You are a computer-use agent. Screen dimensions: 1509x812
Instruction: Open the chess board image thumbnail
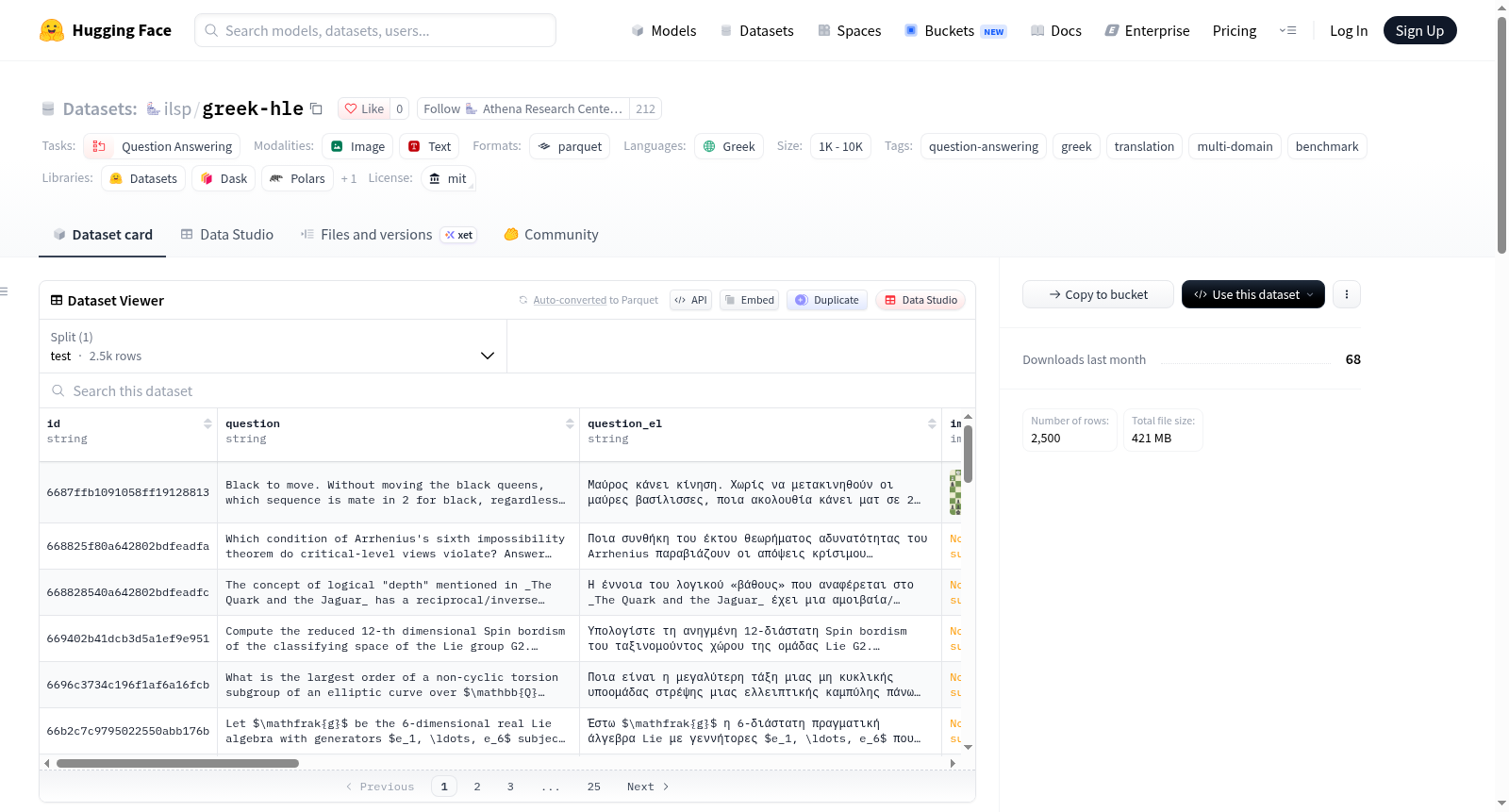(x=955, y=492)
